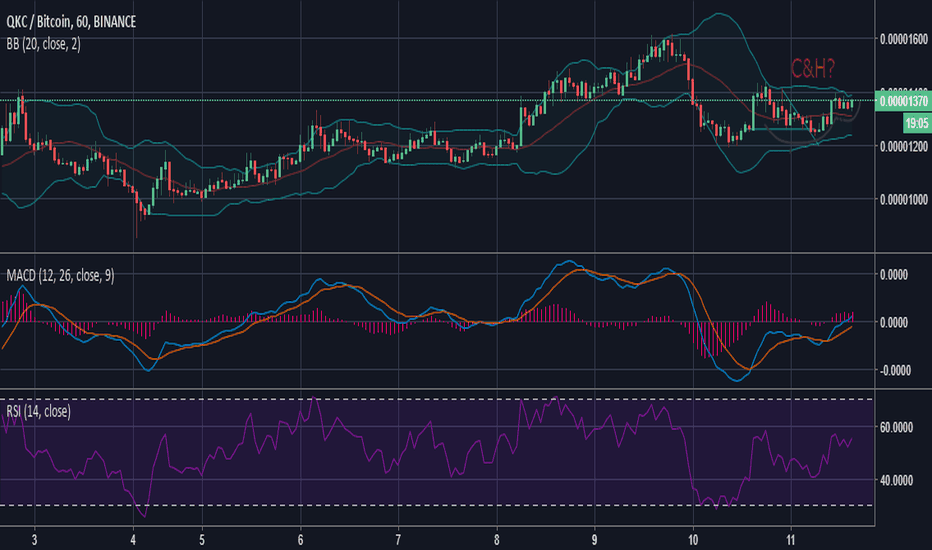Click the 0.00001600 price axis label
The height and width of the screenshot is (550, 932).
tap(903, 39)
